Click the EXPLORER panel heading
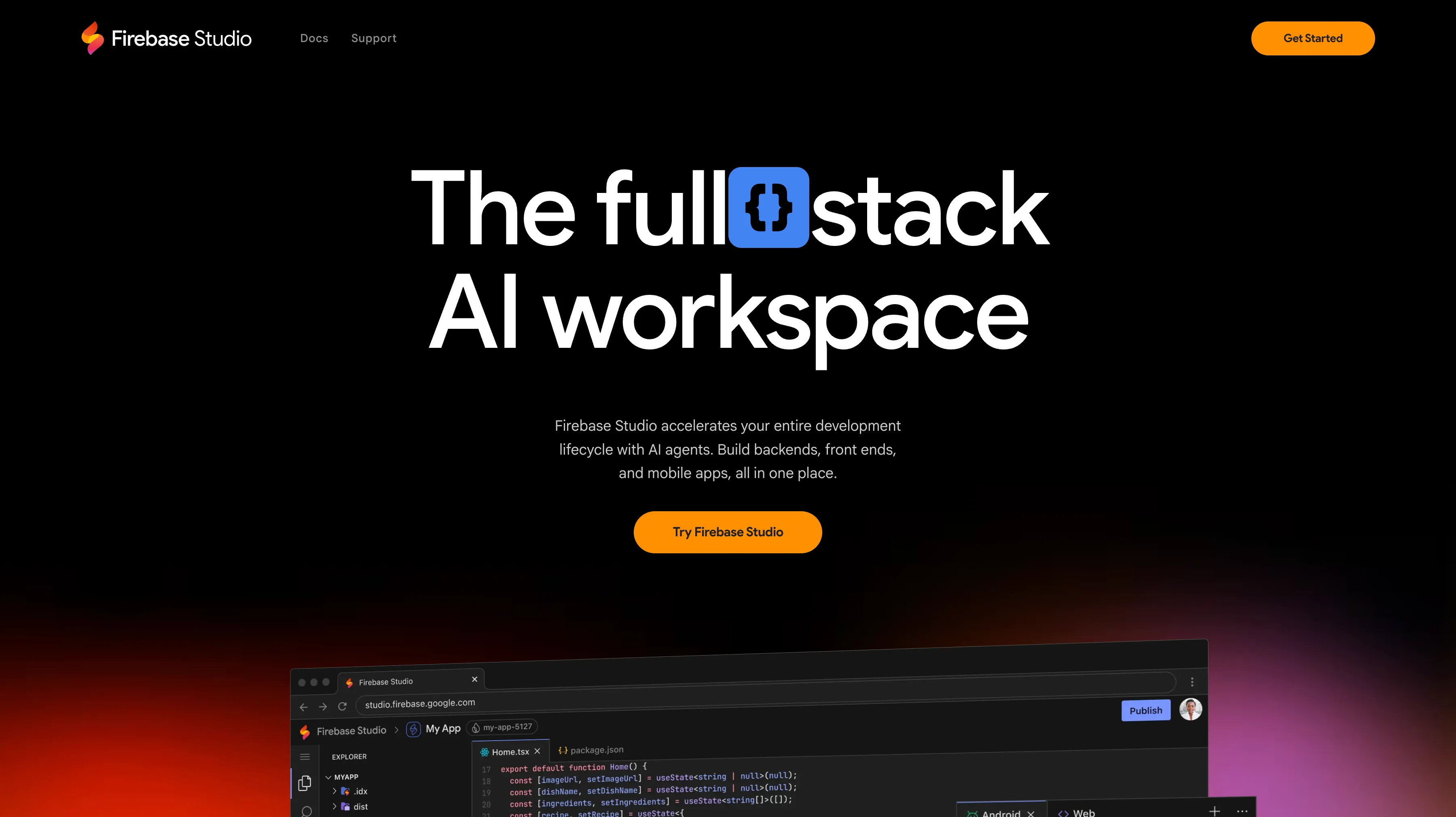The image size is (1456, 817). point(349,756)
